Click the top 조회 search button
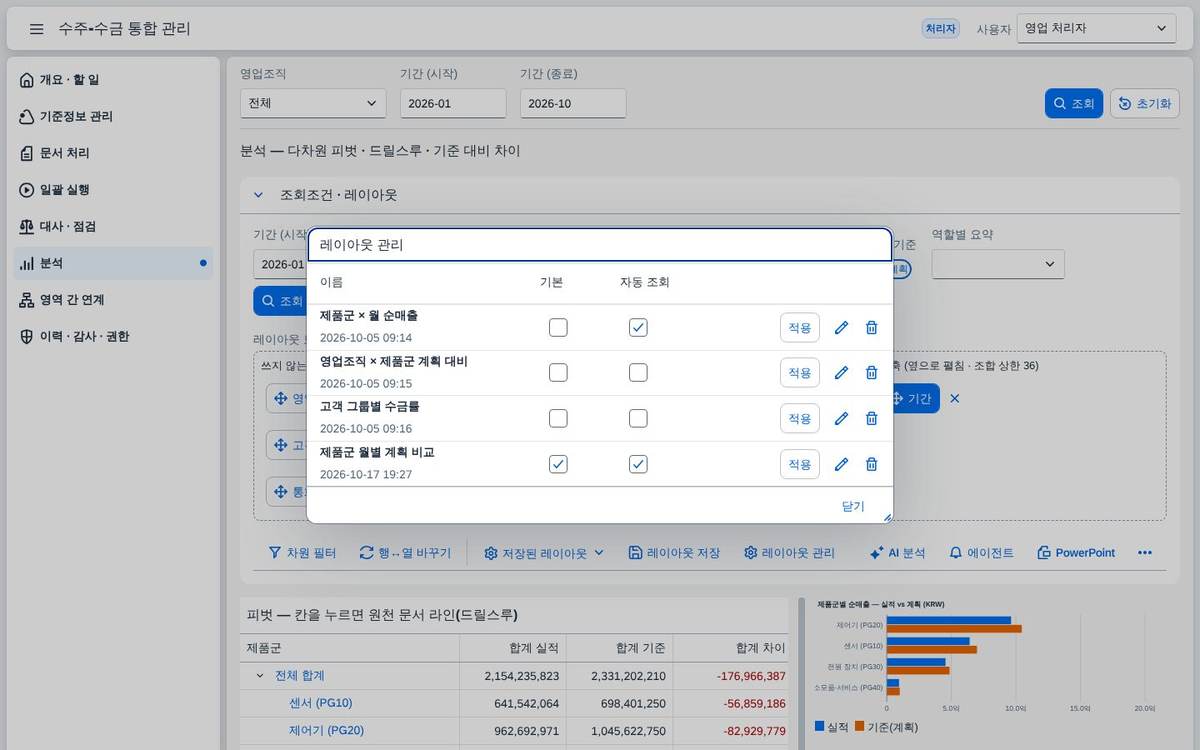The image size is (1200, 750). click(1074, 103)
